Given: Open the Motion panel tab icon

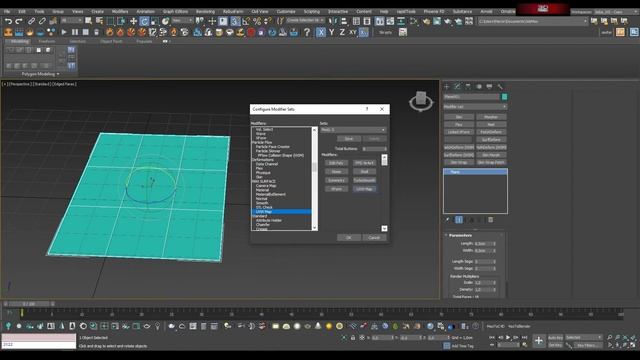Looking at the screenshot, I should (479, 87).
